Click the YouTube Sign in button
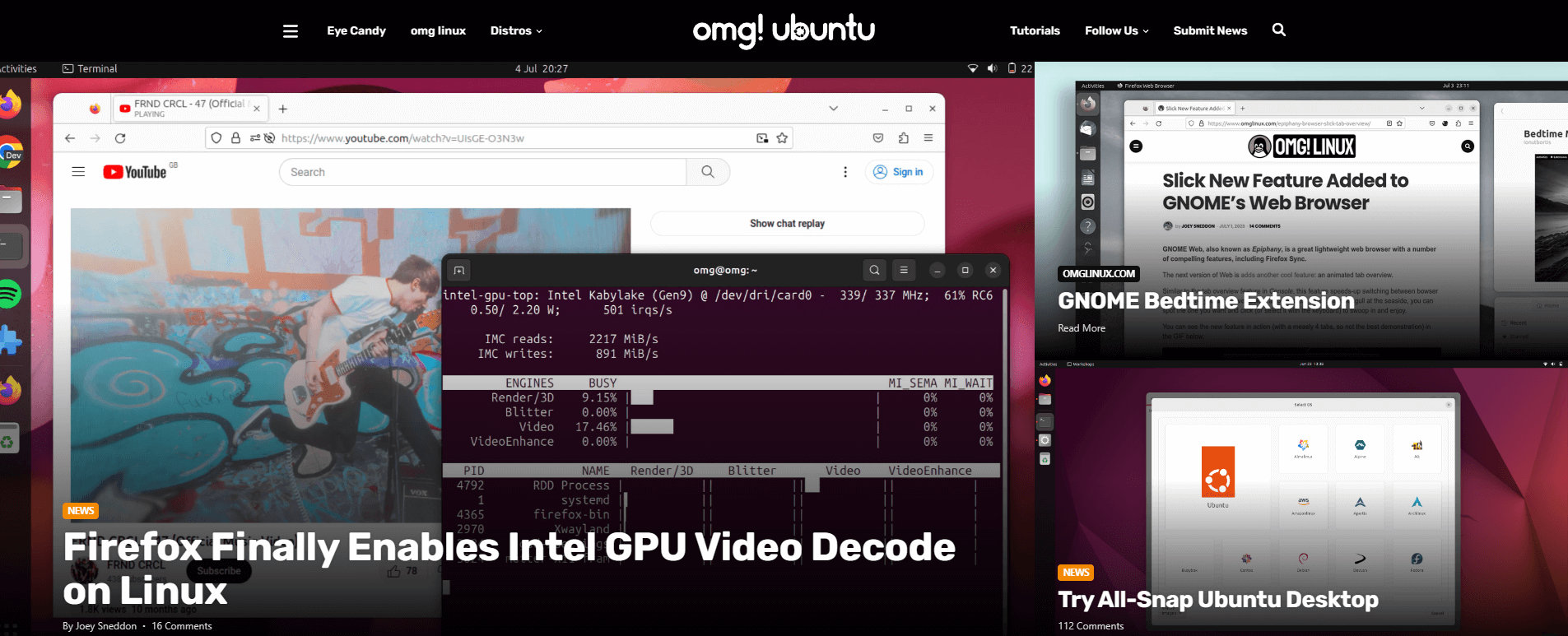The height and width of the screenshot is (636, 1568). tap(898, 172)
